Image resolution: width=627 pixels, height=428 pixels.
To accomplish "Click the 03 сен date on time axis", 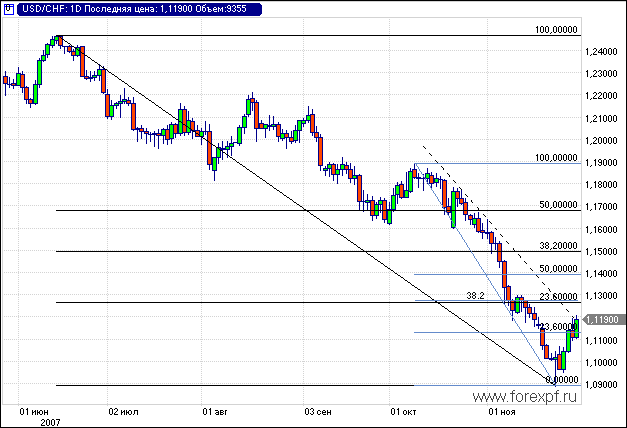I will [318, 411].
